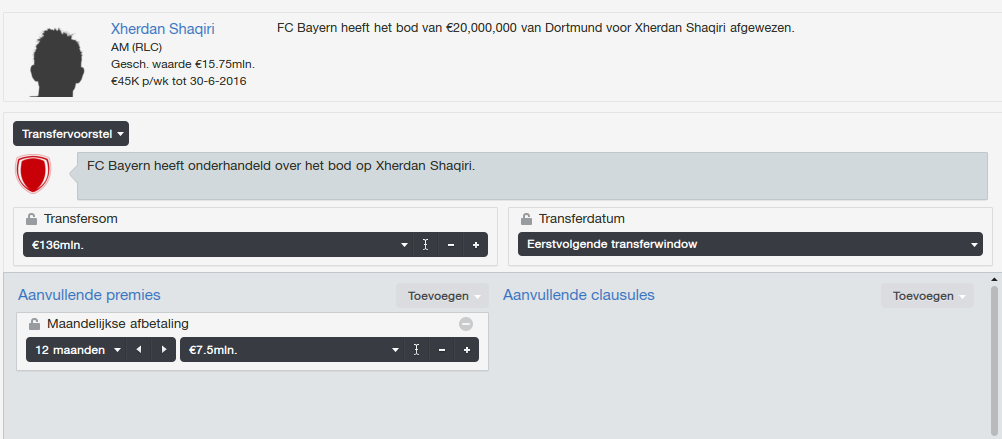The height and width of the screenshot is (439, 1002).
Task: Open the 12 maanden duration dropdown
Action: click(77, 350)
